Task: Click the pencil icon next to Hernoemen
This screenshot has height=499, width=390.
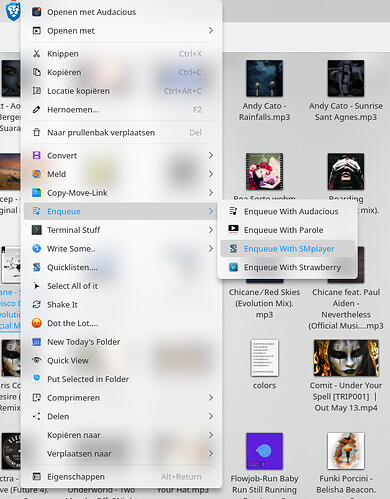Action: click(x=37, y=110)
